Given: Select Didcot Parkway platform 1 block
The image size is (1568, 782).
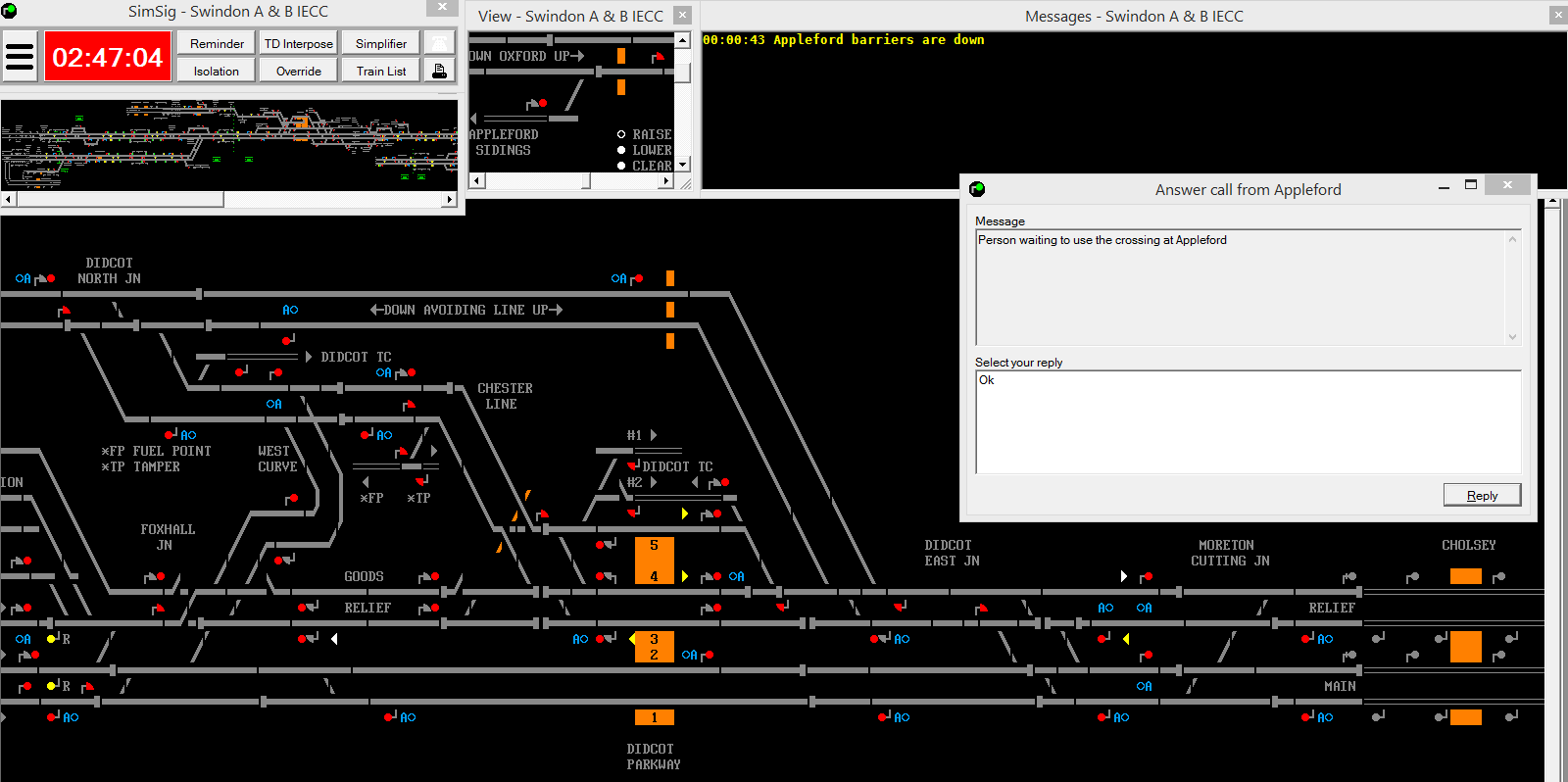Looking at the screenshot, I should [x=654, y=717].
